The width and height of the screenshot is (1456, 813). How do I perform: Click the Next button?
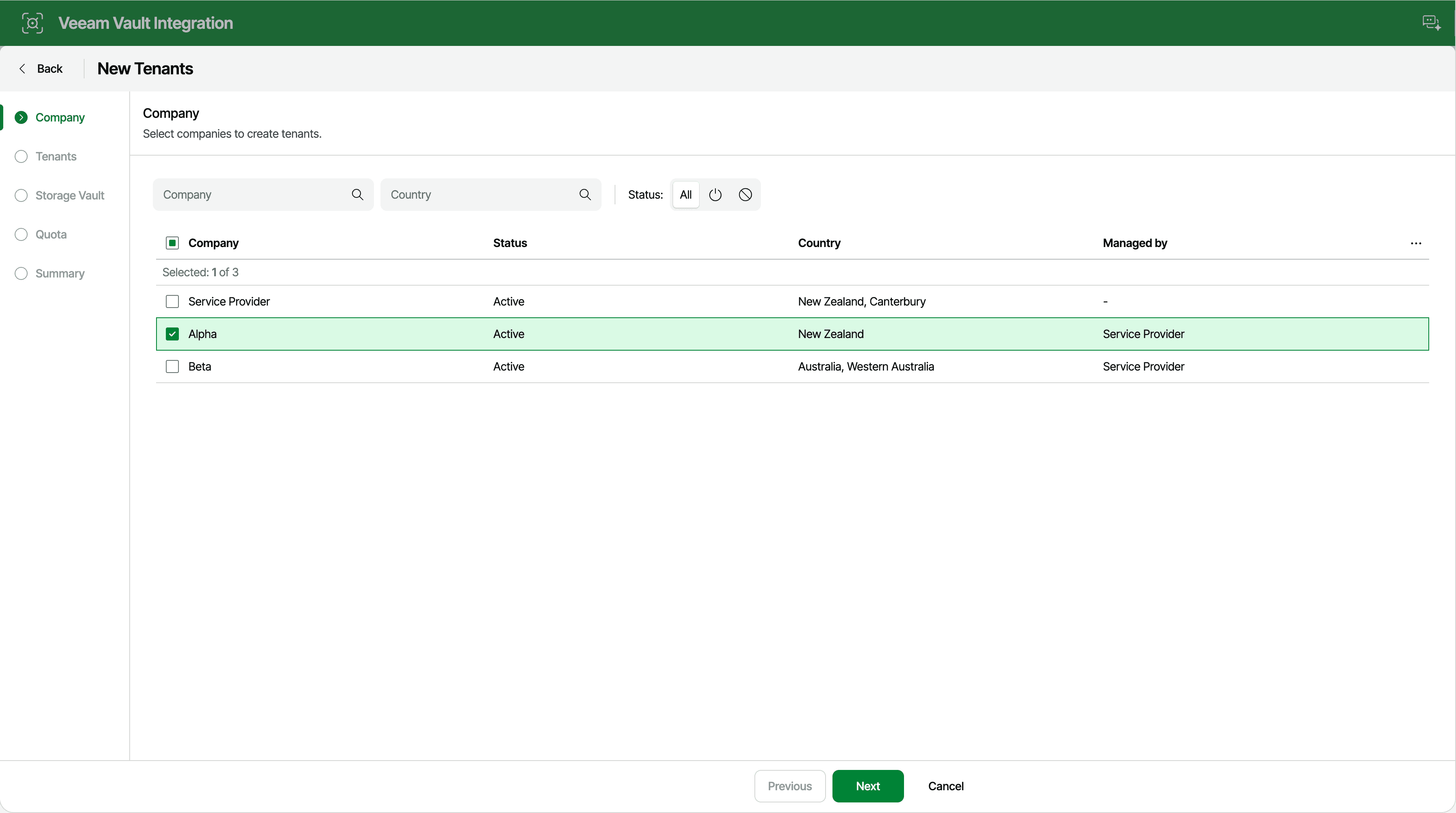tap(867, 786)
